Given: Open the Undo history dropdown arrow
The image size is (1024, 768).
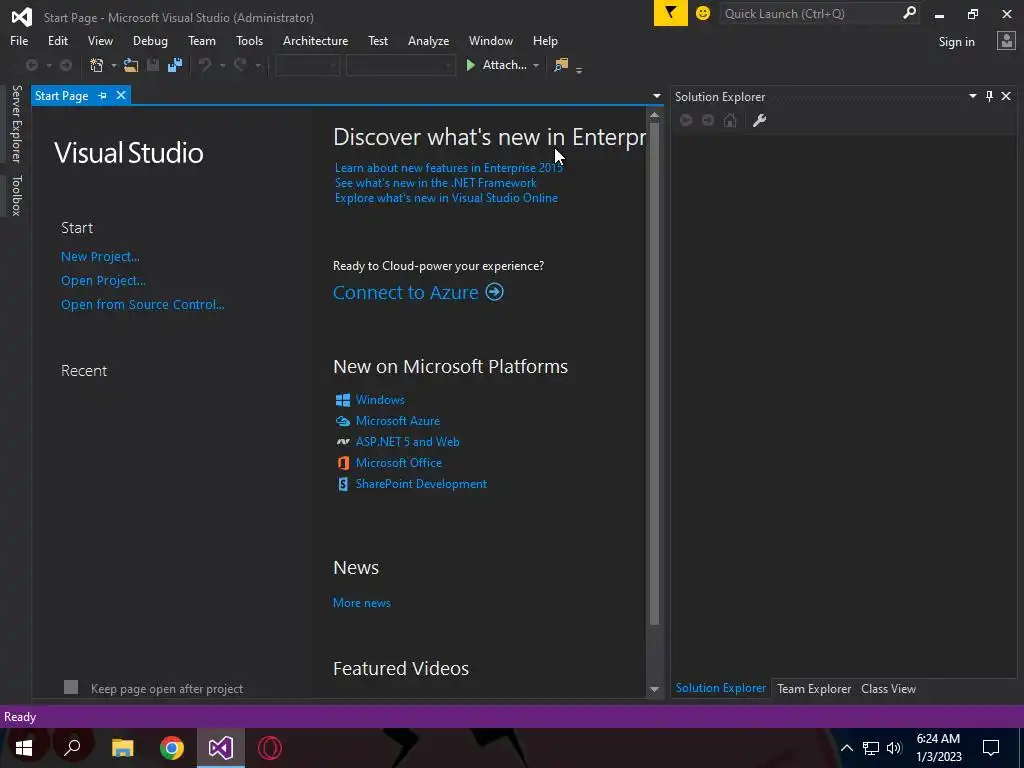Looking at the screenshot, I should tap(222, 65).
